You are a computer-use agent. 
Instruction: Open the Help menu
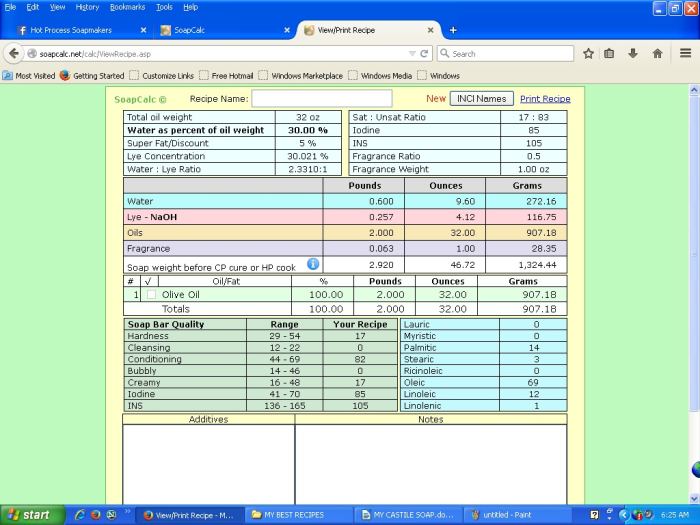coord(190,7)
